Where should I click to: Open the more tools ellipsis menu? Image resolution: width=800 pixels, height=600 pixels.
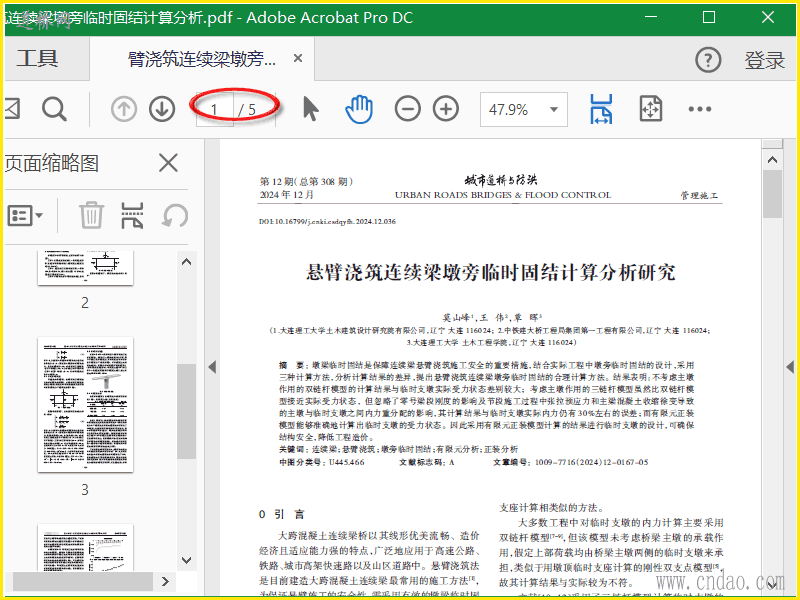[700, 109]
